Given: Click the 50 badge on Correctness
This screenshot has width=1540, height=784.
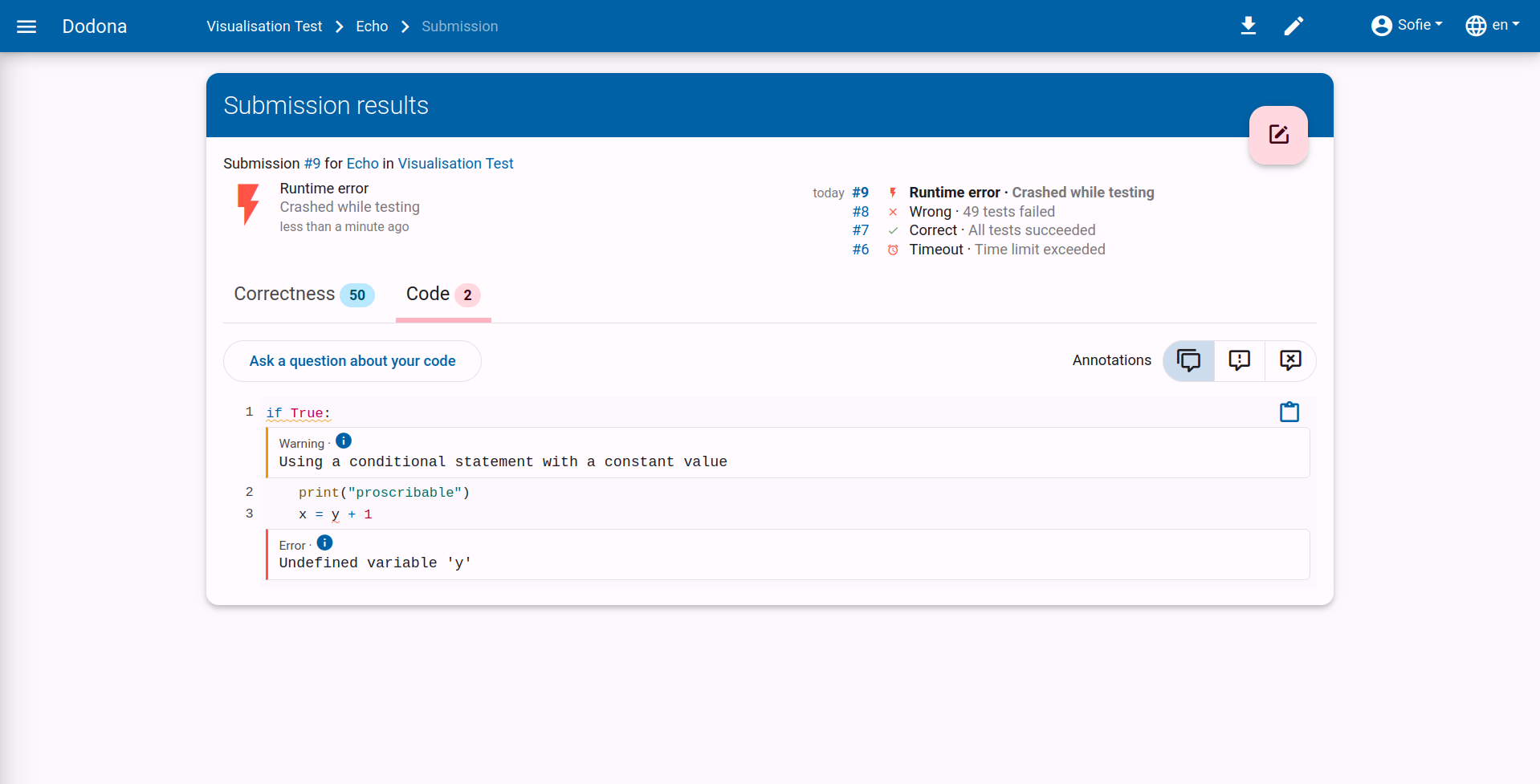Looking at the screenshot, I should (357, 295).
